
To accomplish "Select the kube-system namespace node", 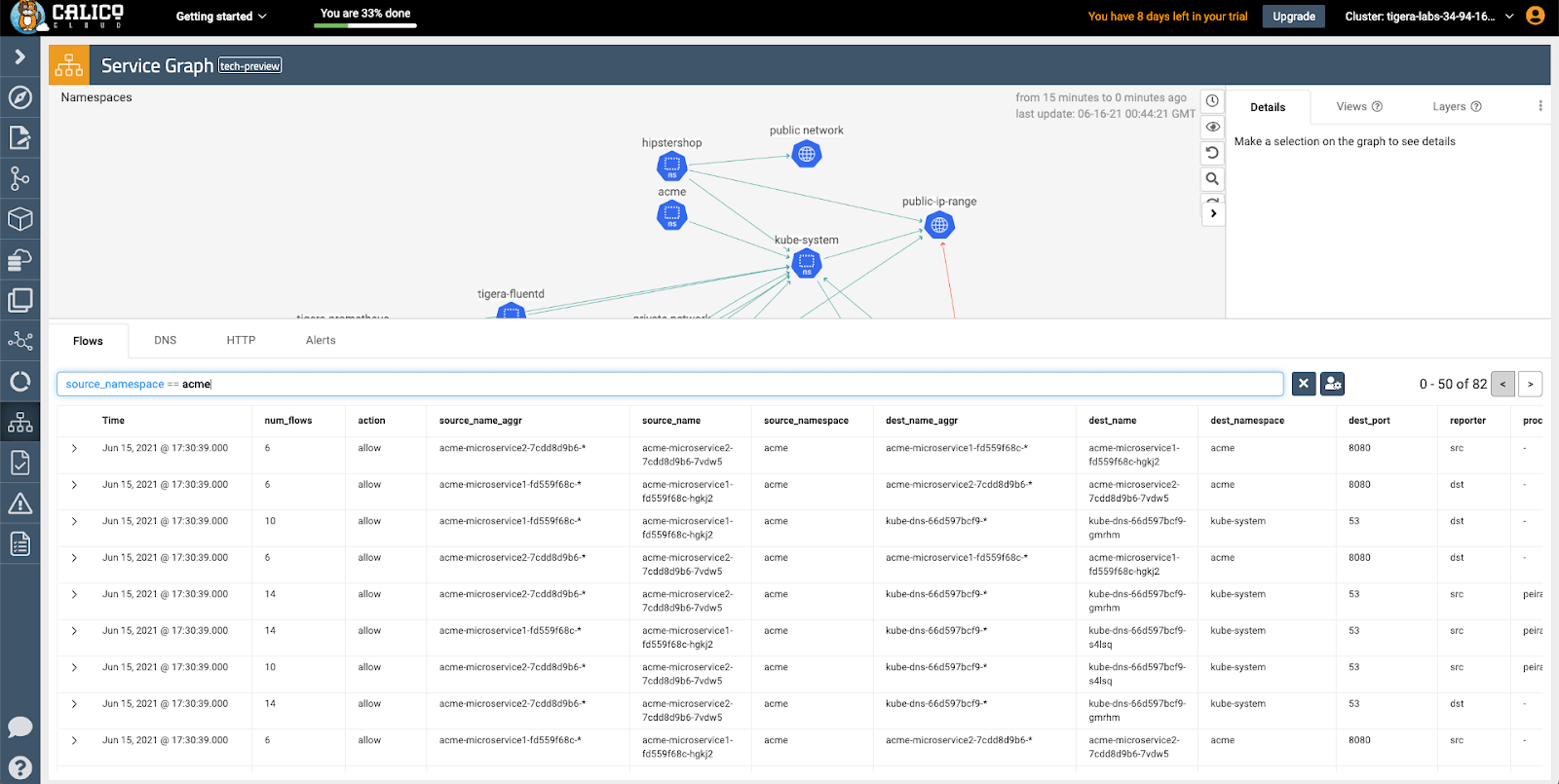I will coord(807,263).
